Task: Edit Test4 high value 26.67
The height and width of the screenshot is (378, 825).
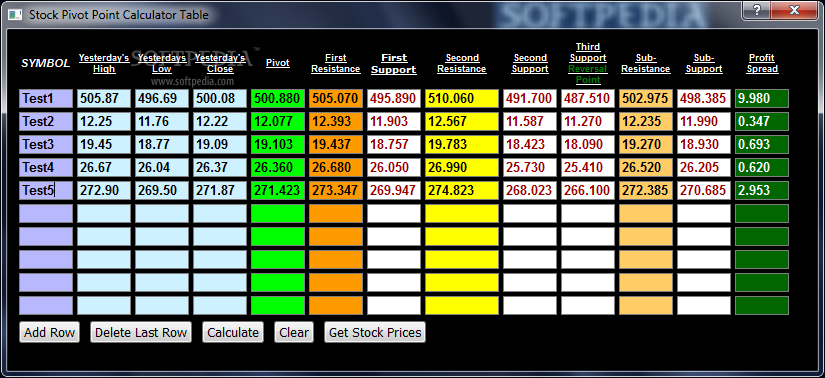Action: 104,167
